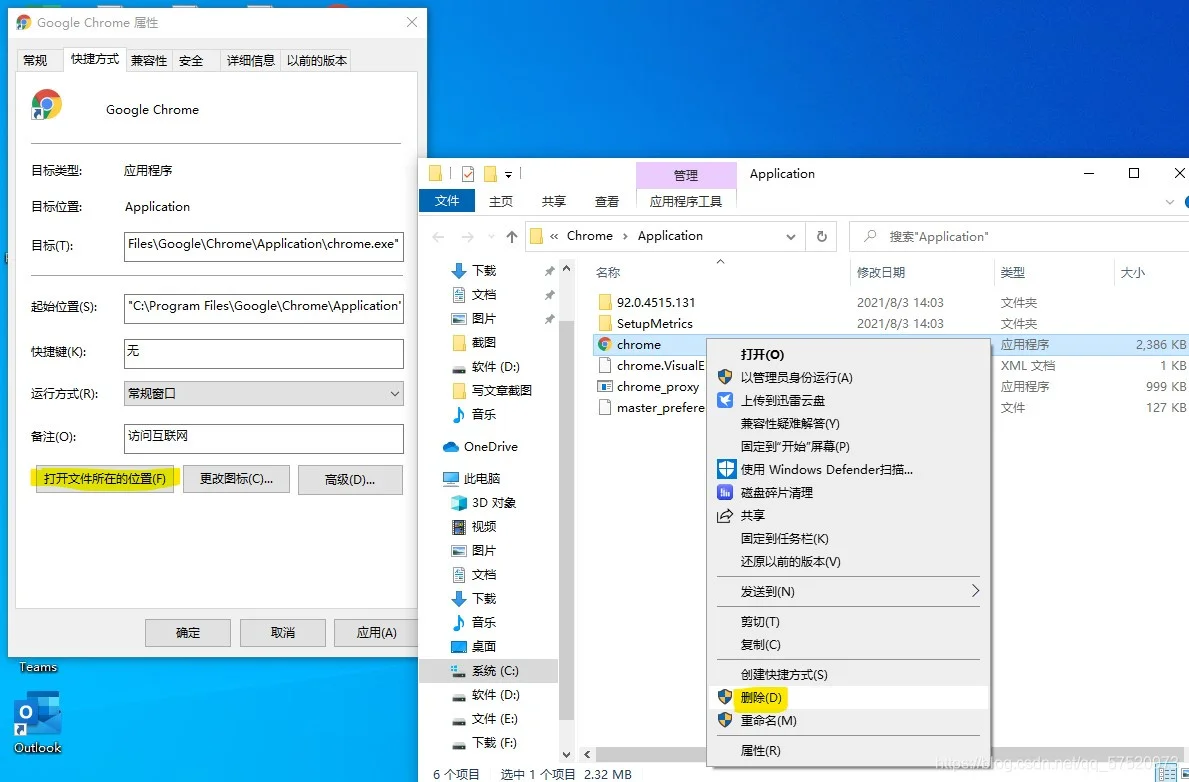This screenshot has height=782, width=1189.
Task: Click the Xunlei icon for 上传到迅雷云盘
Action: 725,400
